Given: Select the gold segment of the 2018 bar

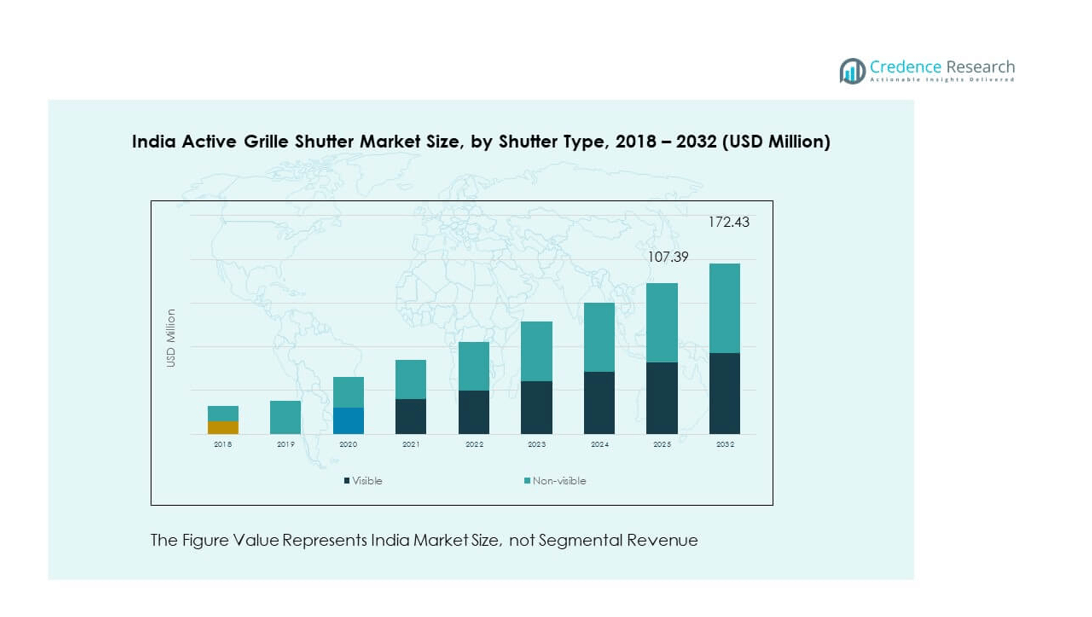Looking at the screenshot, I should click(223, 427).
